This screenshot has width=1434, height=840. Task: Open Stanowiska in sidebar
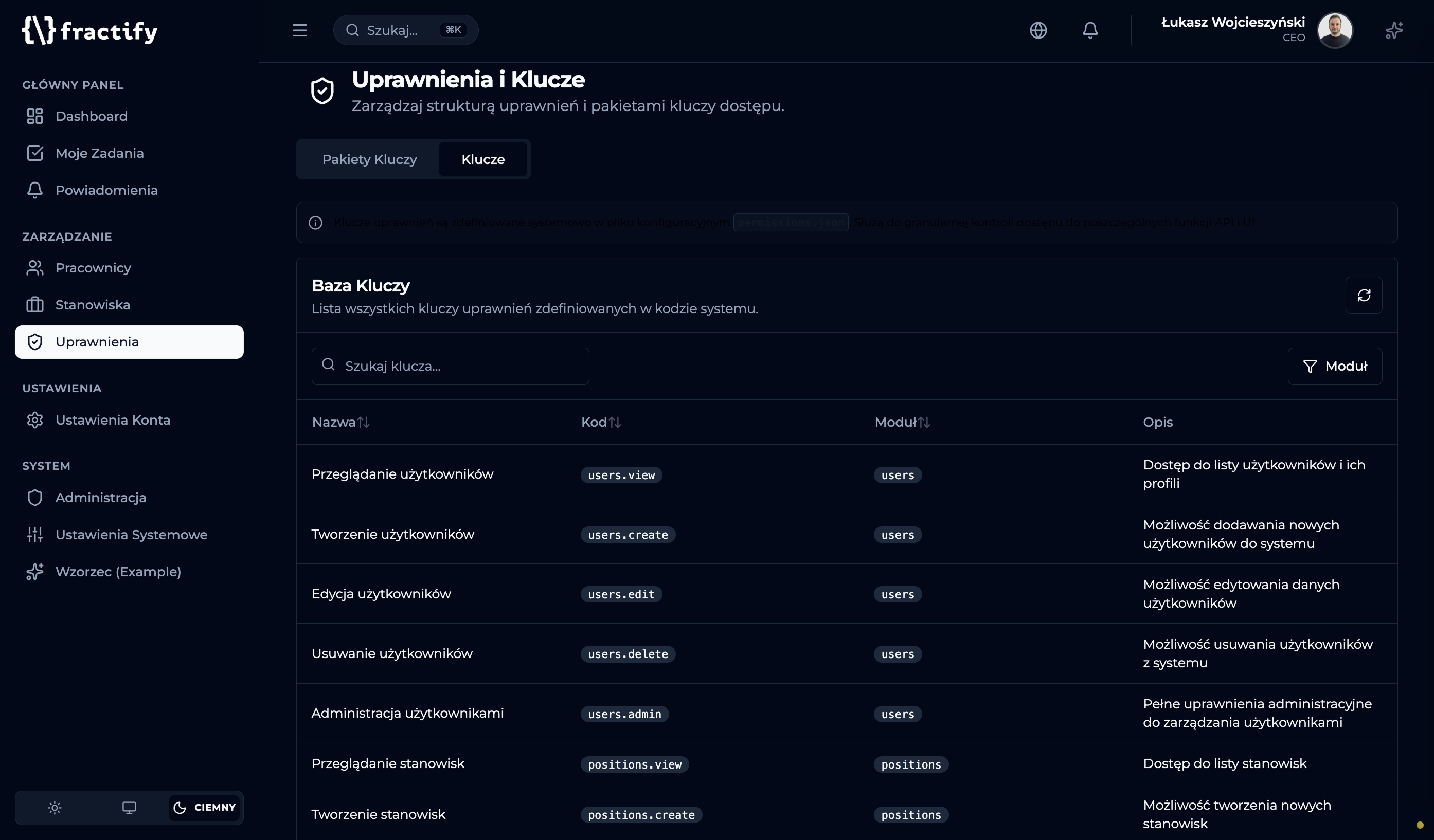(x=129, y=305)
